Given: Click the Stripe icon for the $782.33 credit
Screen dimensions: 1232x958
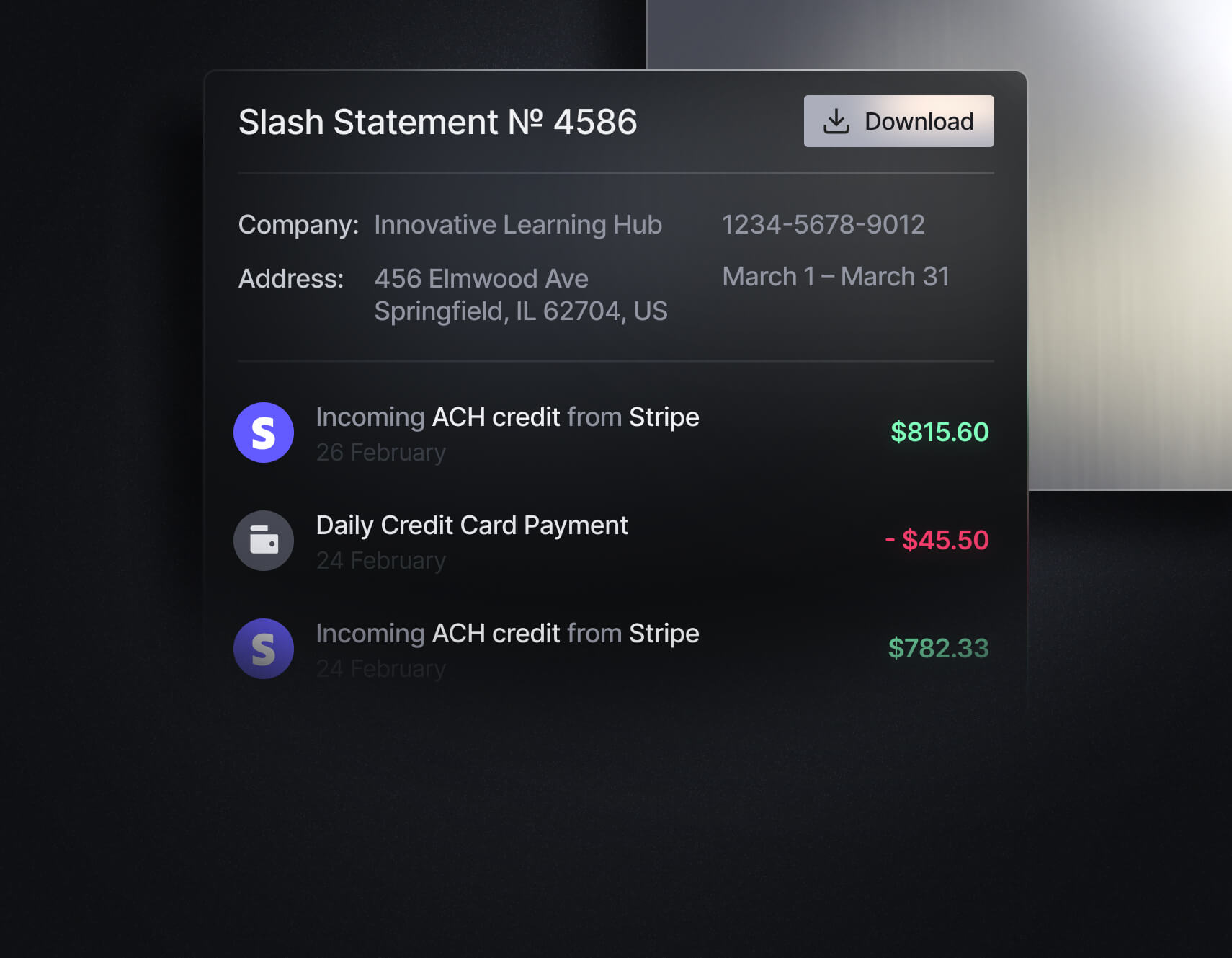Looking at the screenshot, I should [x=264, y=649].
